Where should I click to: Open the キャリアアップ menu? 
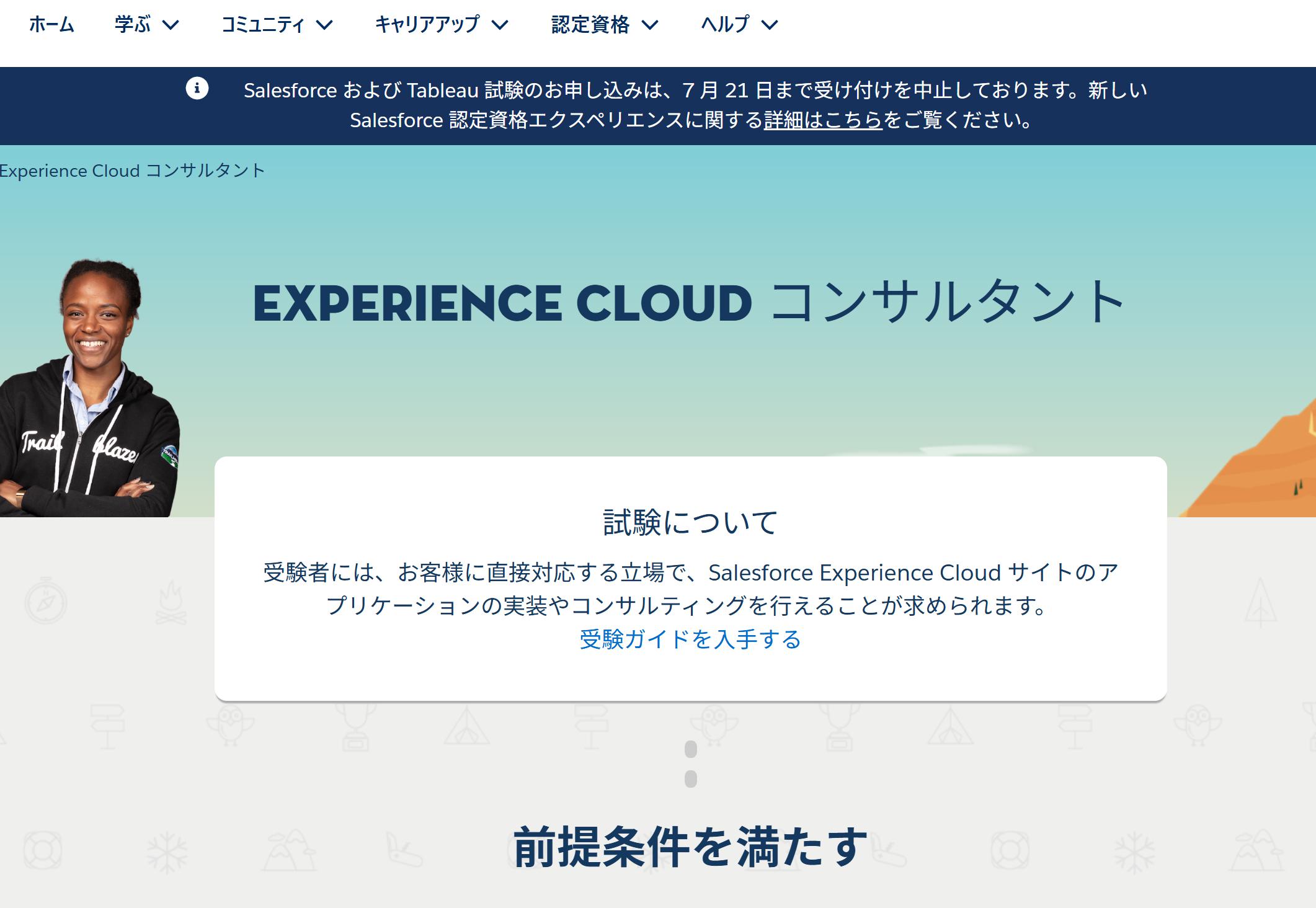click(x=427, y=25)
